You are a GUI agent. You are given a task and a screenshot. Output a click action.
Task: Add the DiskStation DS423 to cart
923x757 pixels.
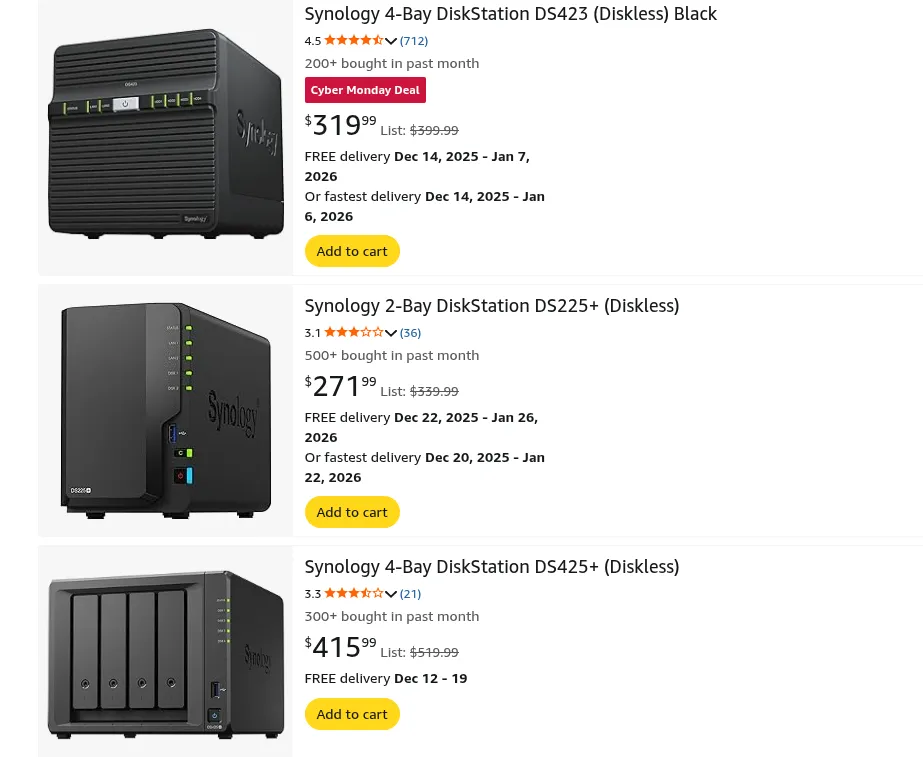pyautogui.click(x=351, y=251)
